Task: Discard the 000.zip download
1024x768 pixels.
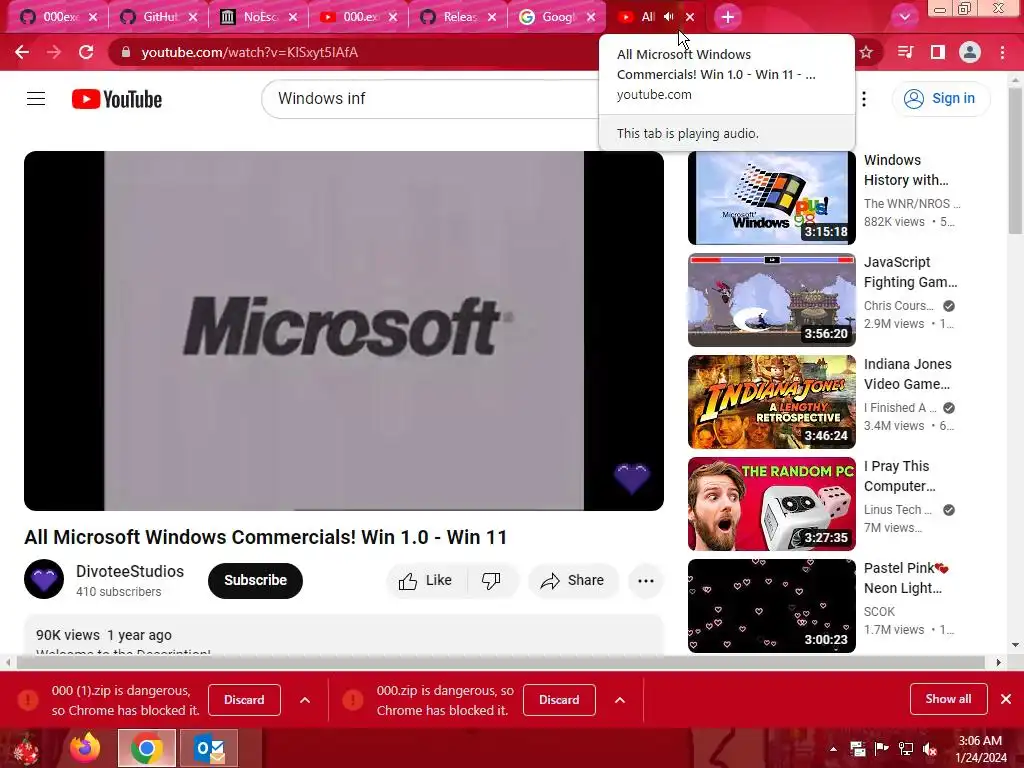Action: point(559,699)
